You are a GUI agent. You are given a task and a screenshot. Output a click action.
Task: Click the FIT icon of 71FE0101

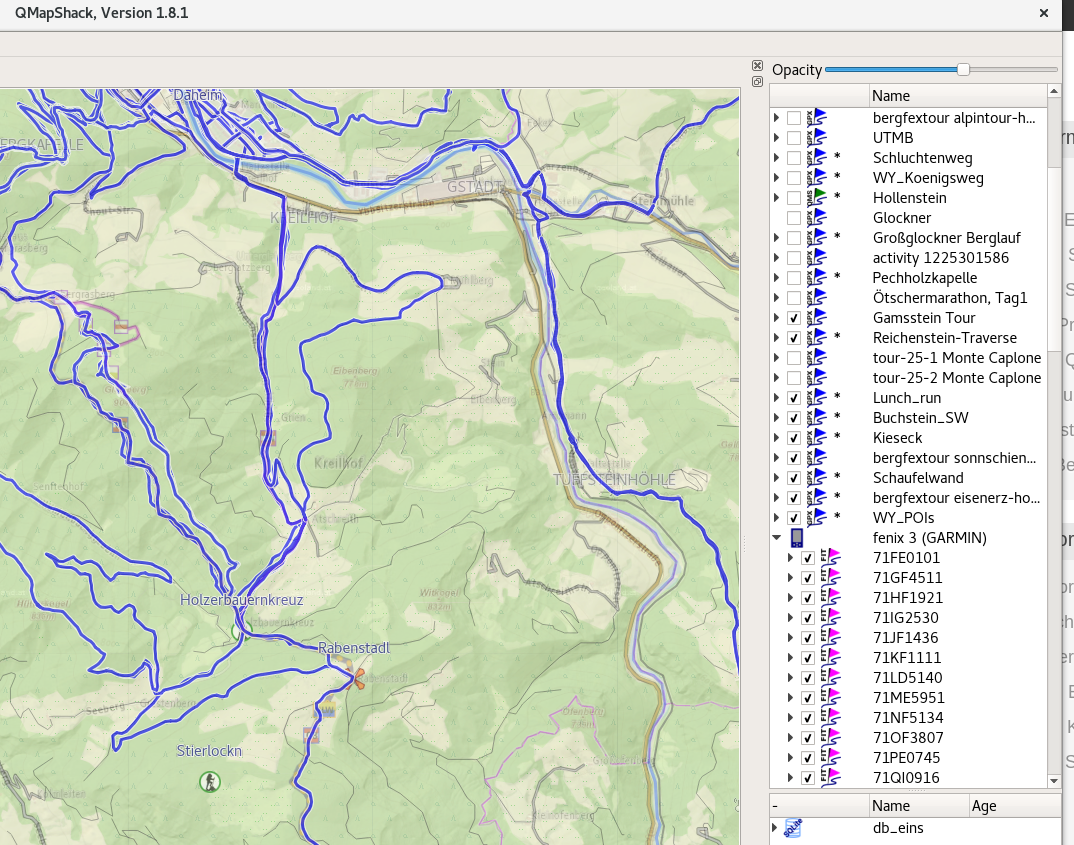click(829, 557)
